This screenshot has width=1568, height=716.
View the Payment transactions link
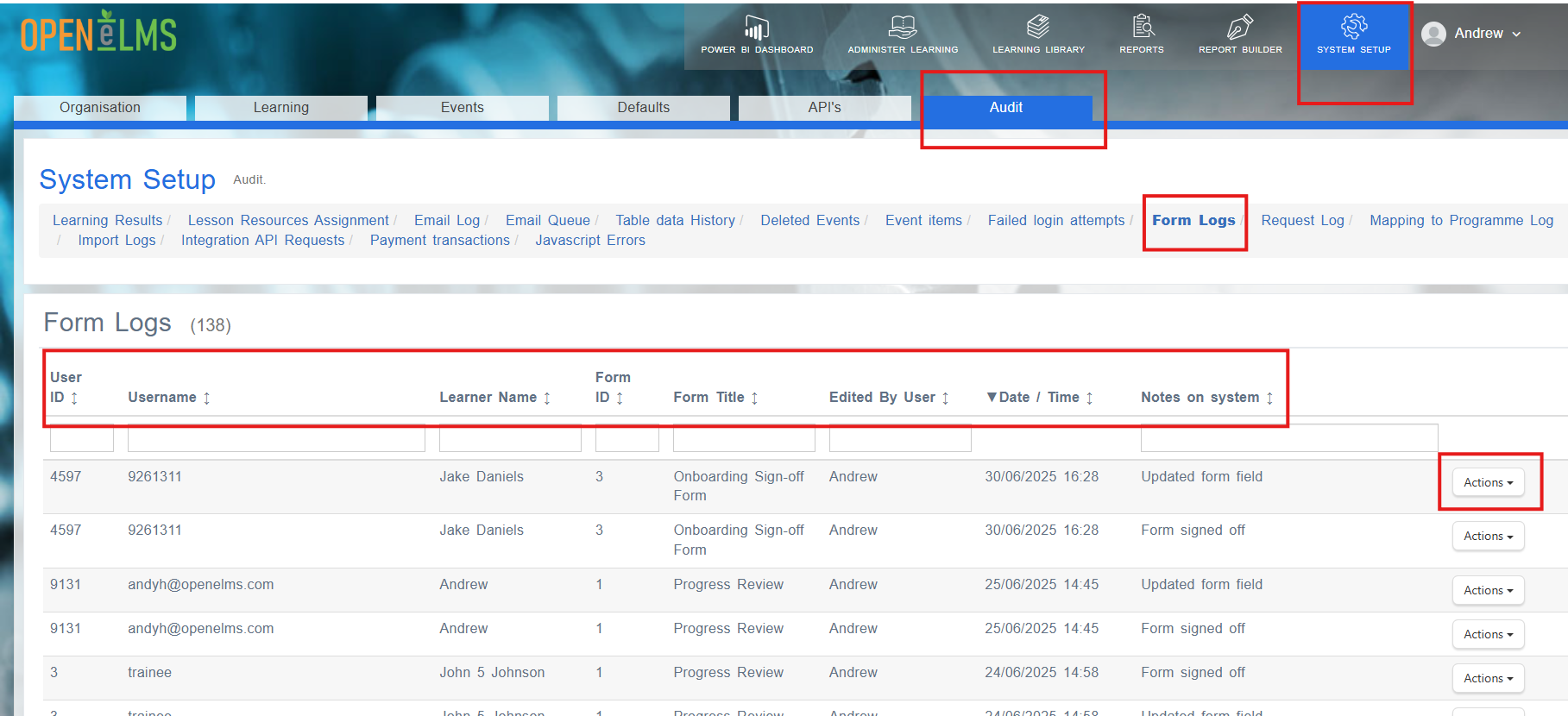point(440,241)
